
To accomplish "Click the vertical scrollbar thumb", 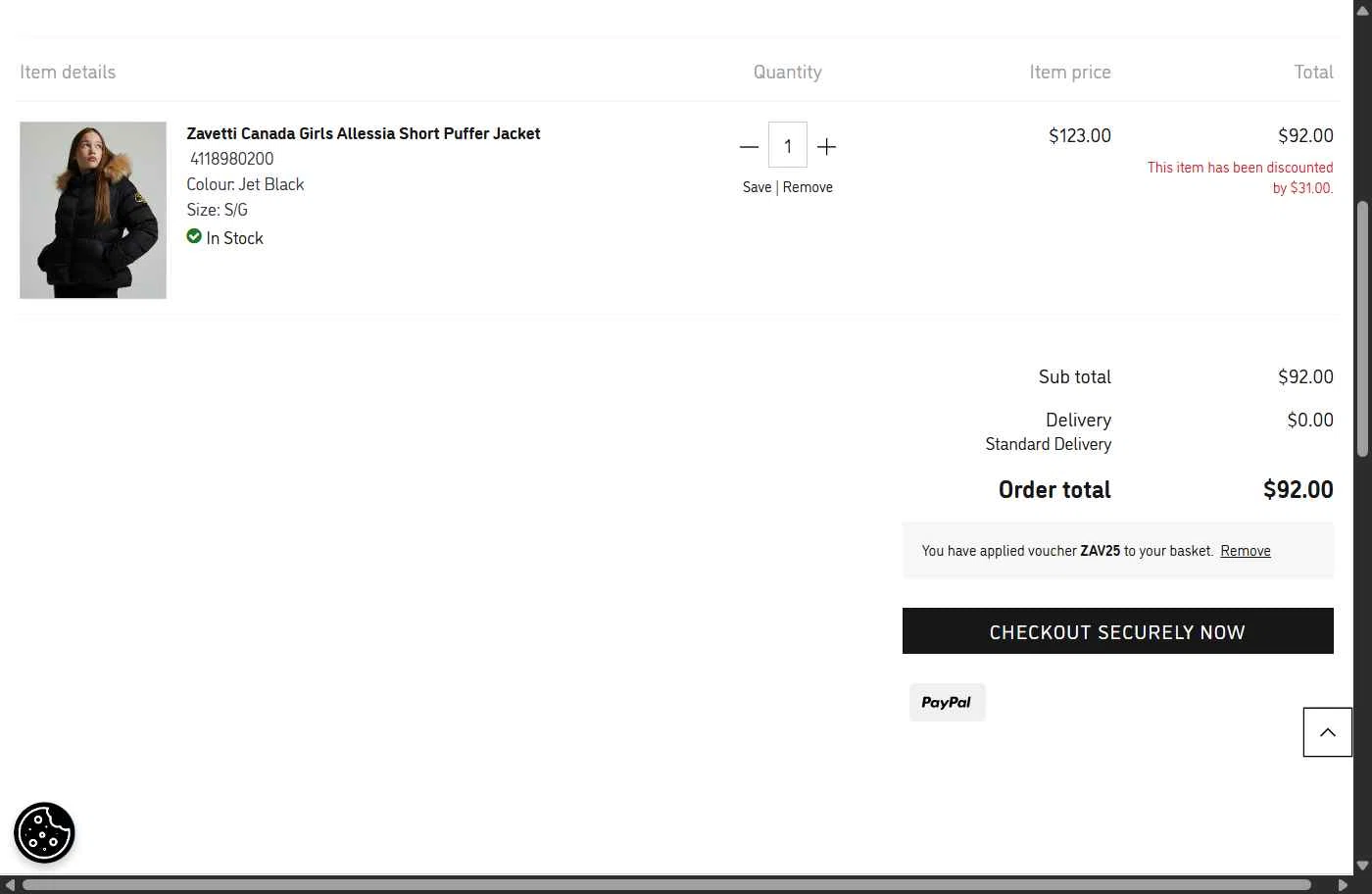I will point(1362,328).
